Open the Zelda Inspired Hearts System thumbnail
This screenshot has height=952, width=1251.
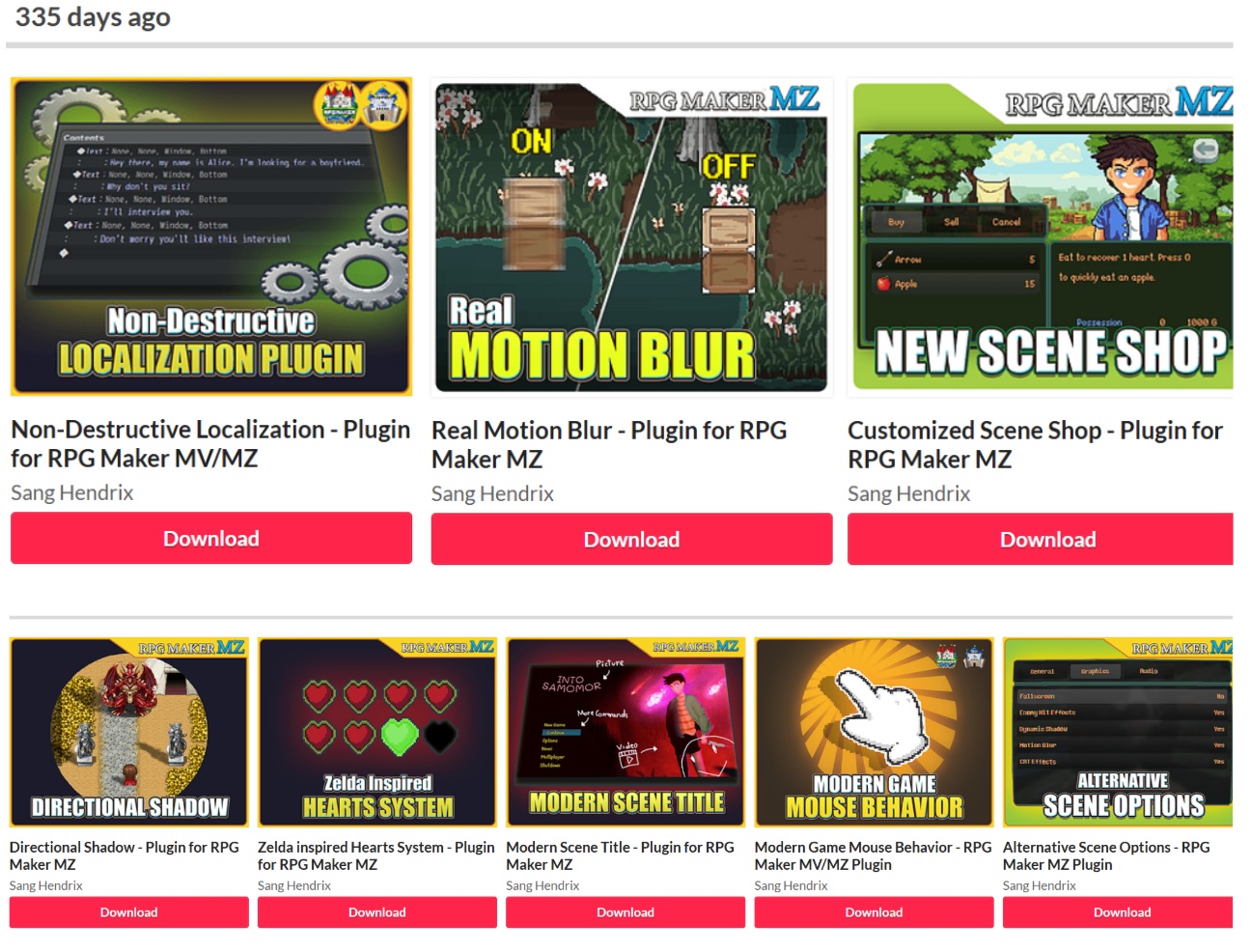click(377, 732)
